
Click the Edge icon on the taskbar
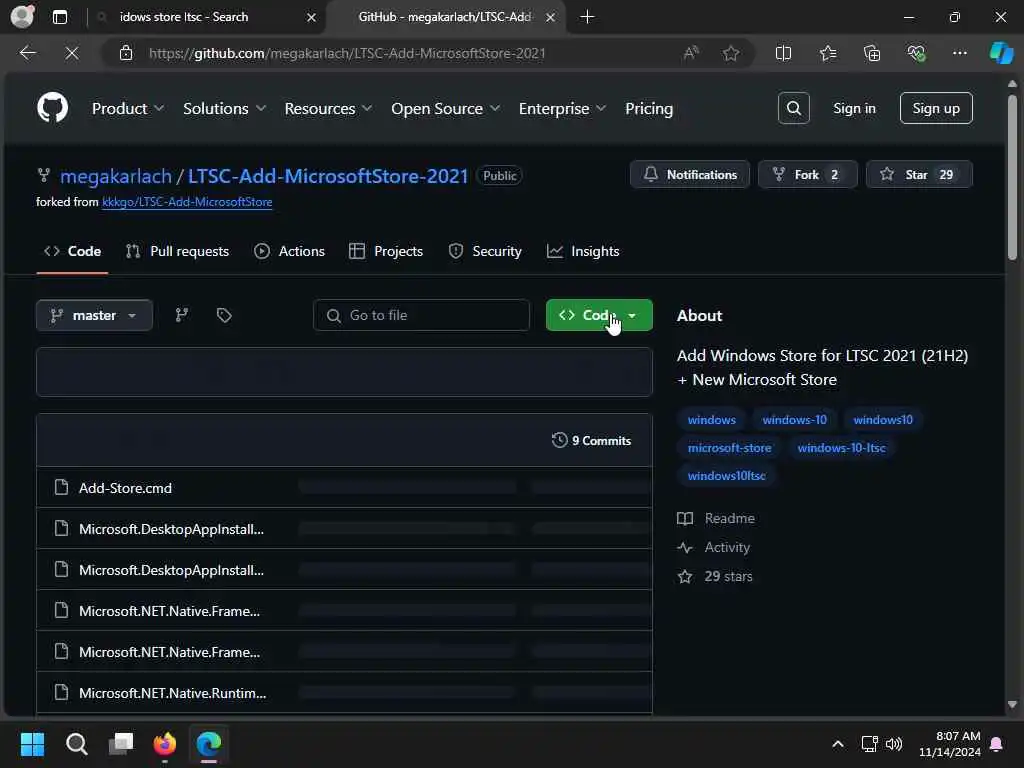tap(209, 744)
